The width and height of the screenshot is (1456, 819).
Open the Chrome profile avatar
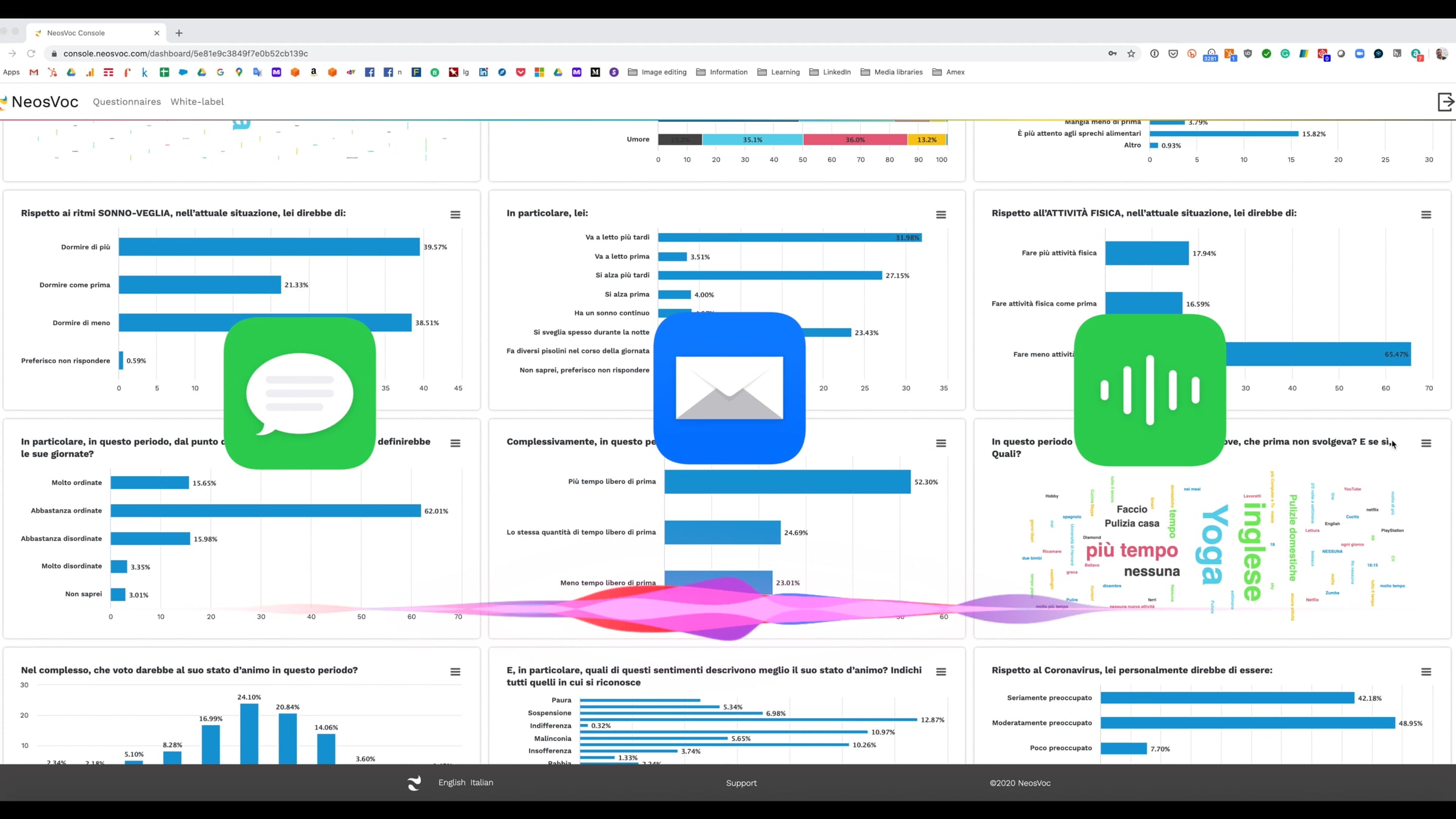click(x=1441, y=53)
